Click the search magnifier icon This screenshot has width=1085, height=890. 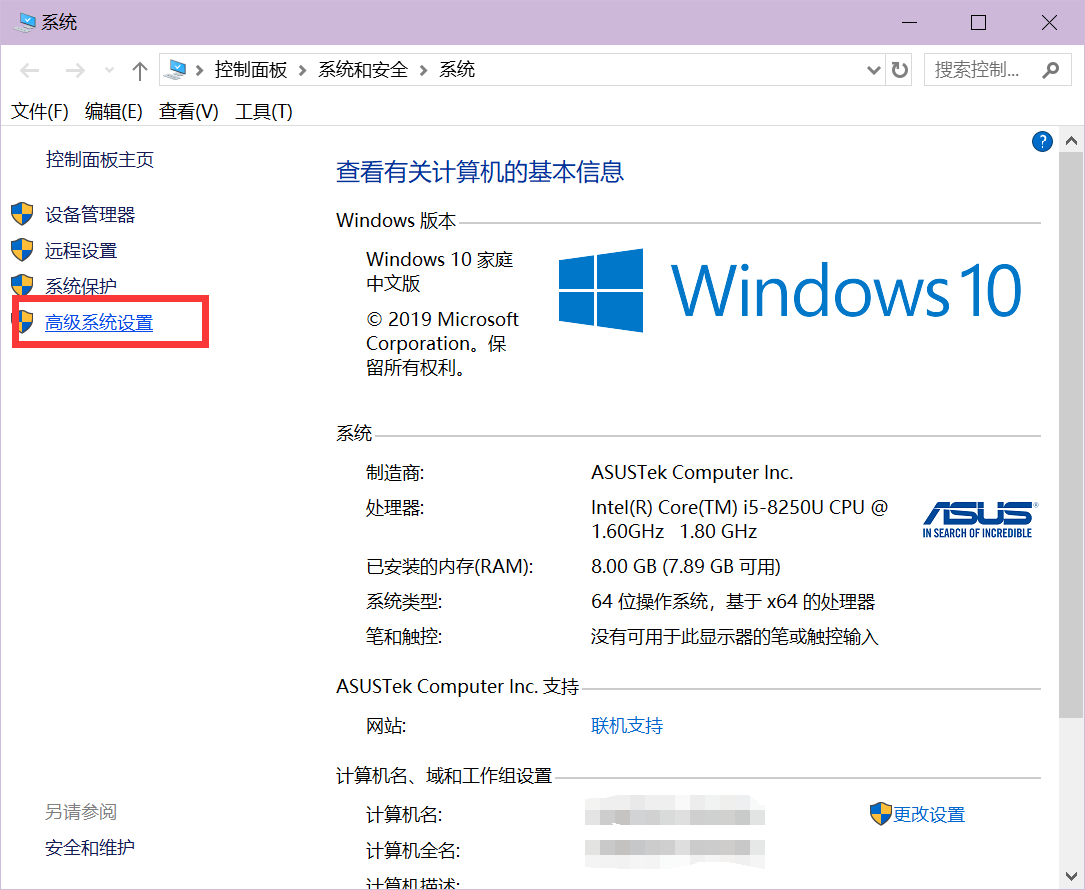[1051, 70]
